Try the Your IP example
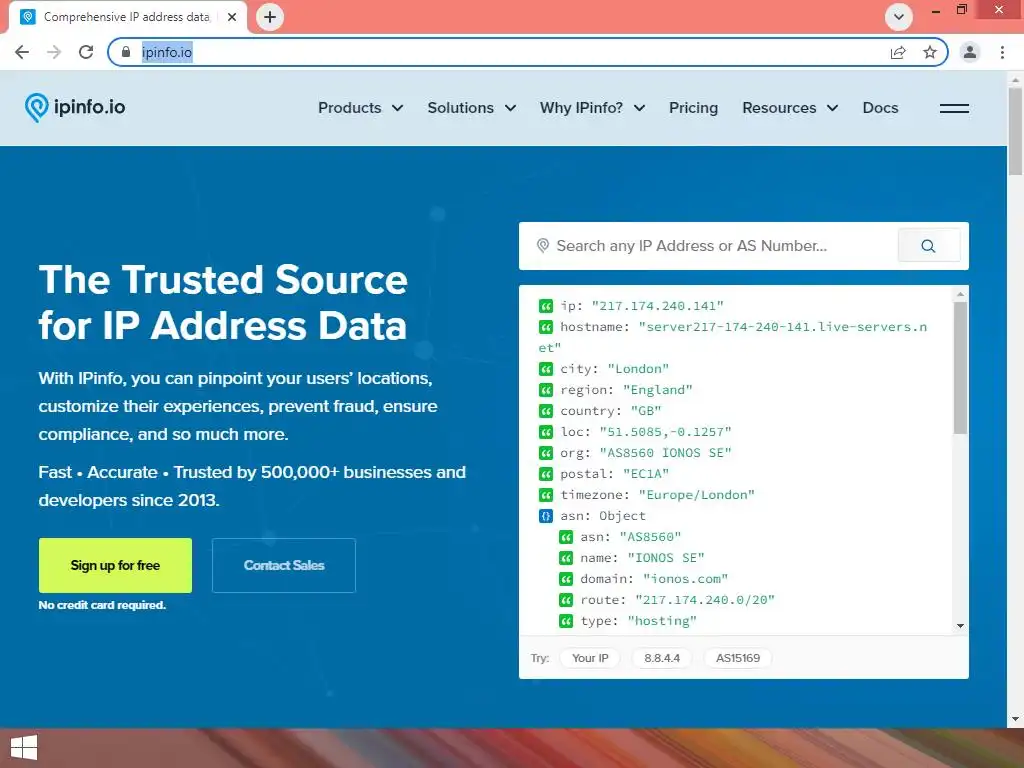Viewport: 1024px width, 768px height. [590, 658]
